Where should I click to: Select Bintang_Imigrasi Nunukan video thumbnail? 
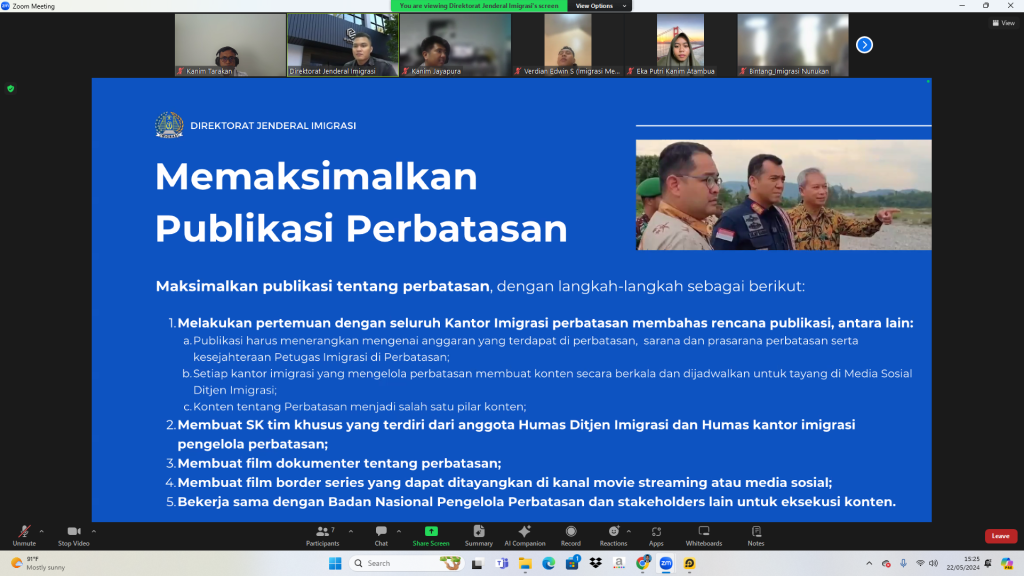(x=793, y=45)
